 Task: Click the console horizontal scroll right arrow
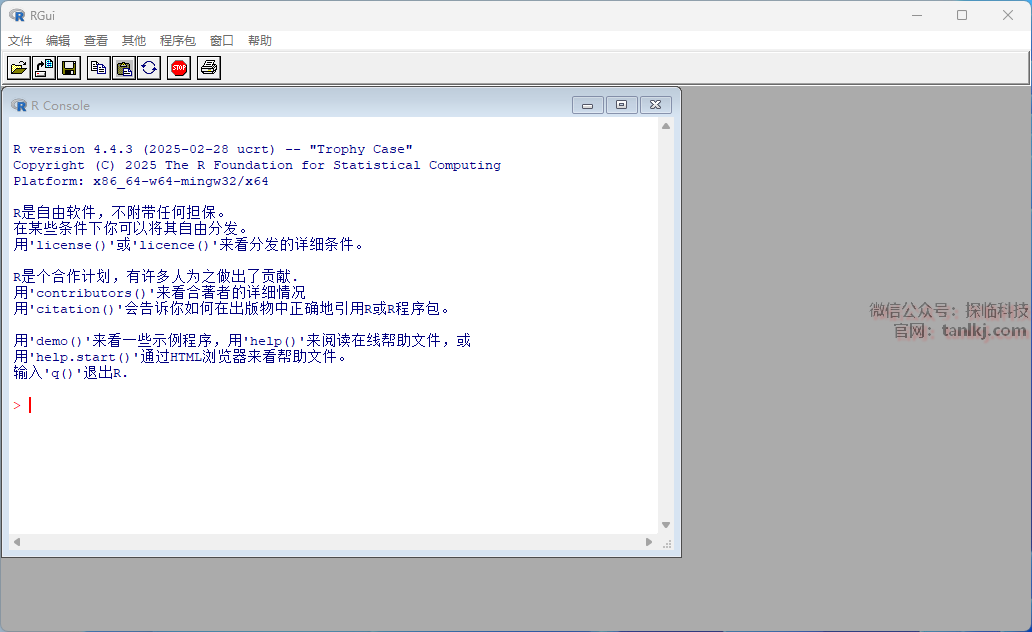649,542
